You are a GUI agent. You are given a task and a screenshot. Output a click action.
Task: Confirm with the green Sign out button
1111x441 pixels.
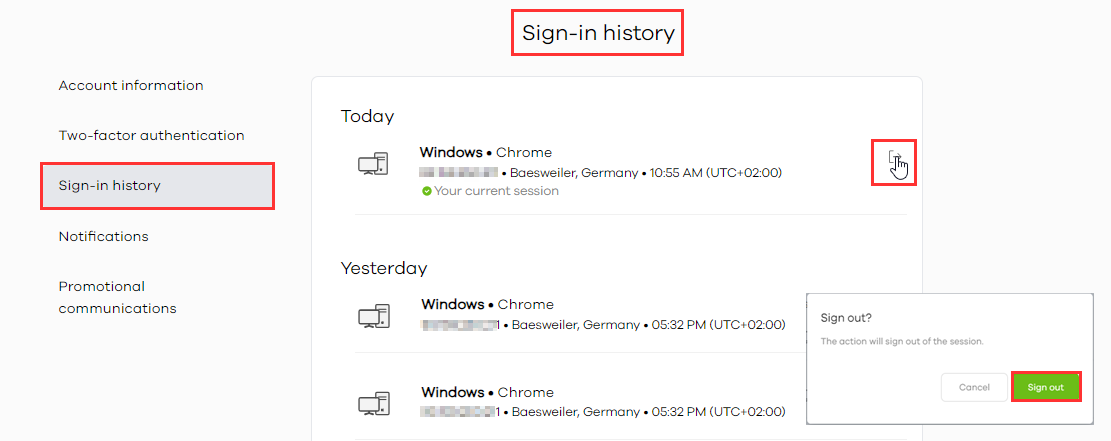tap(1046, 387)
